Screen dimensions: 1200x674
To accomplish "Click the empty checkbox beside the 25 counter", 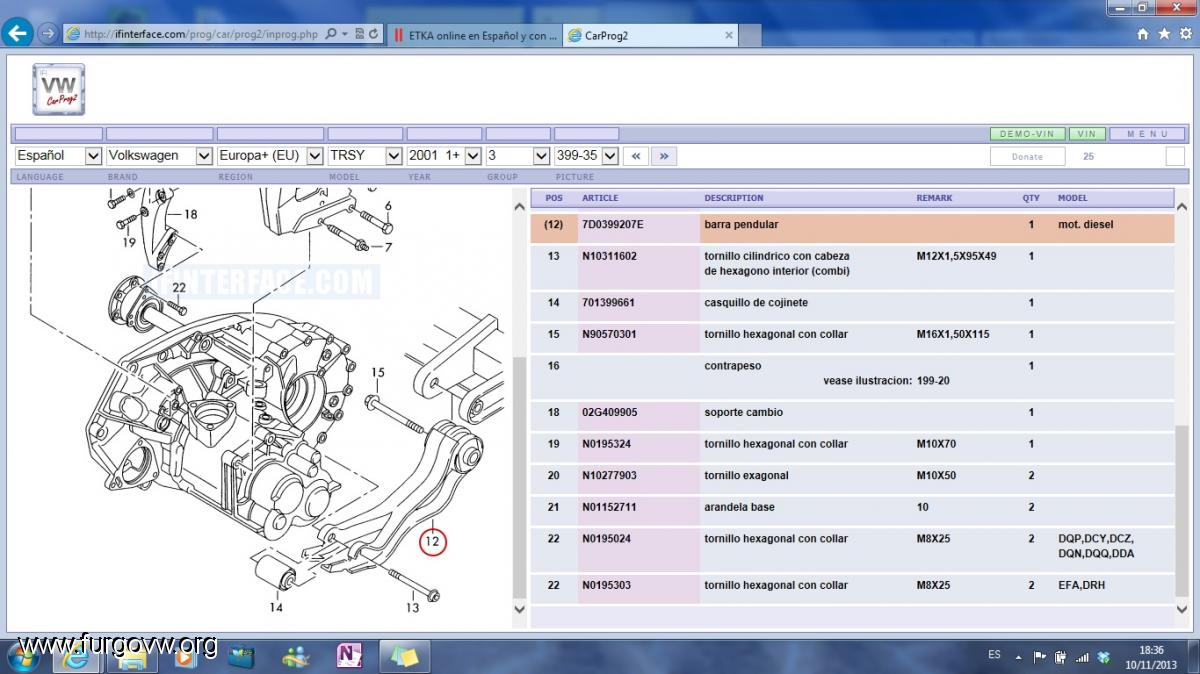I will 1175,156.
